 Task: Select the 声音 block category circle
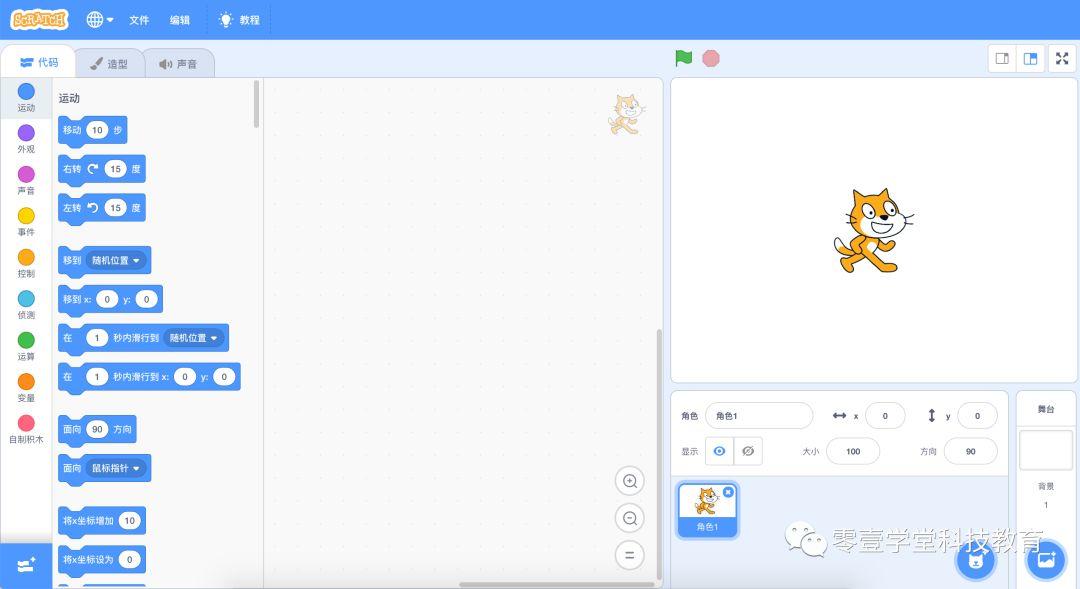[26, 174]
